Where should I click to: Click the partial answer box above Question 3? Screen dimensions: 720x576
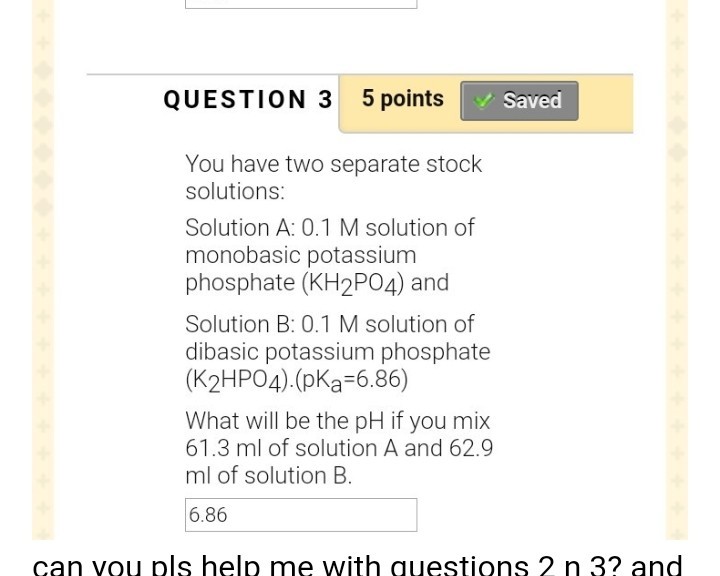[x=301, y=4]
